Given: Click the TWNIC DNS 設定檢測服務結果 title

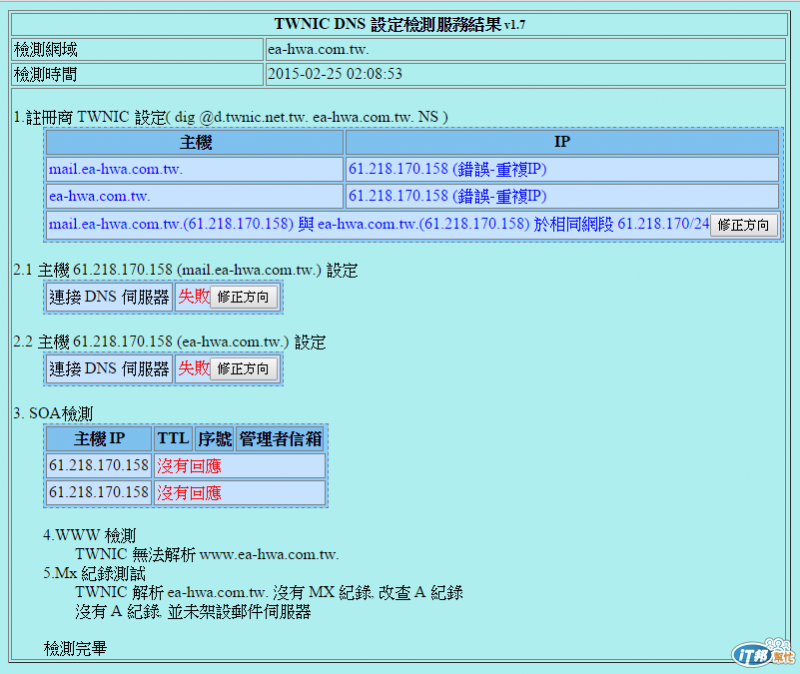Looking at the screenshot, I should tap(399, 24).
